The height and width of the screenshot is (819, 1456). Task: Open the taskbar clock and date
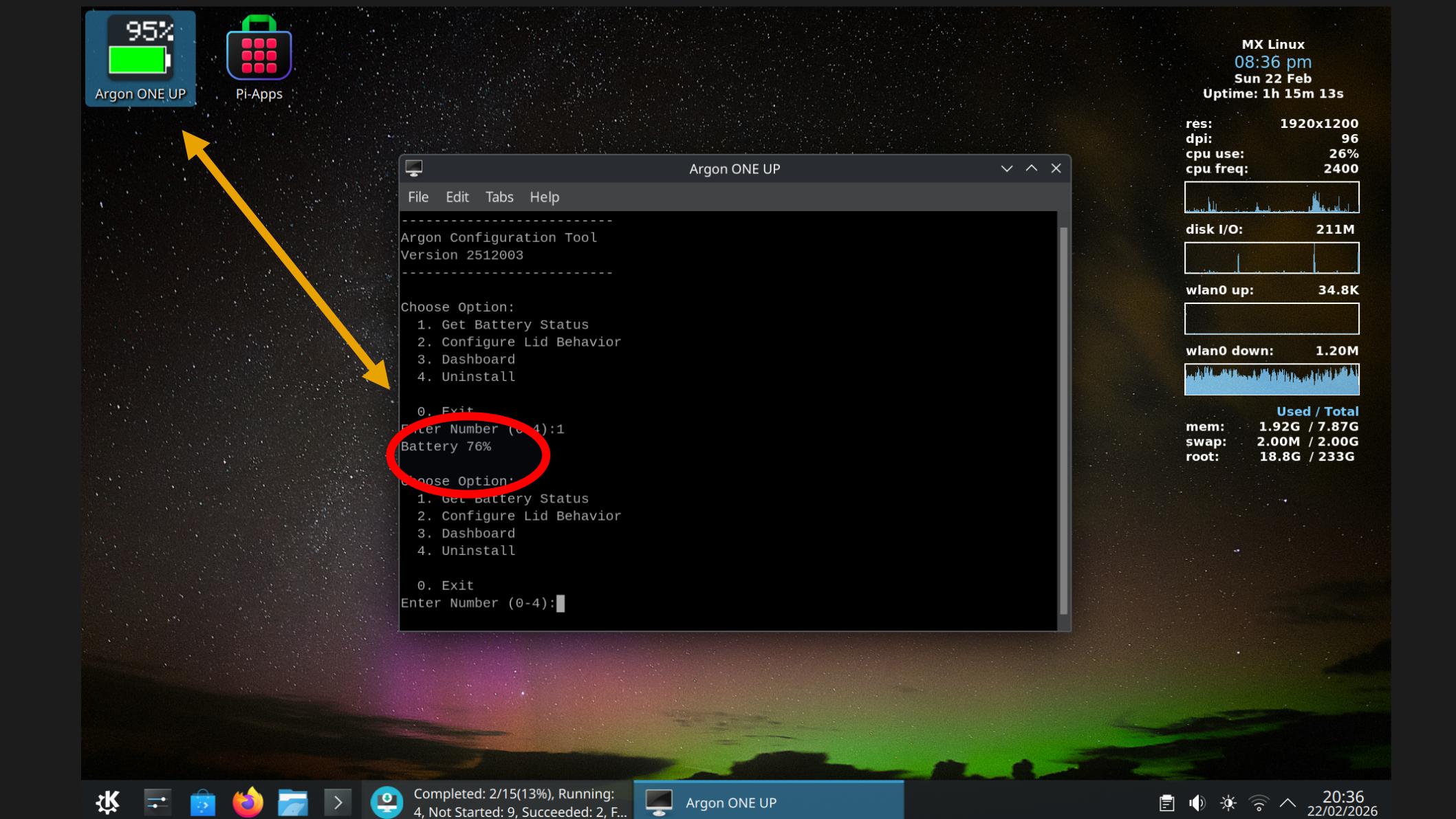[1342, 802]
